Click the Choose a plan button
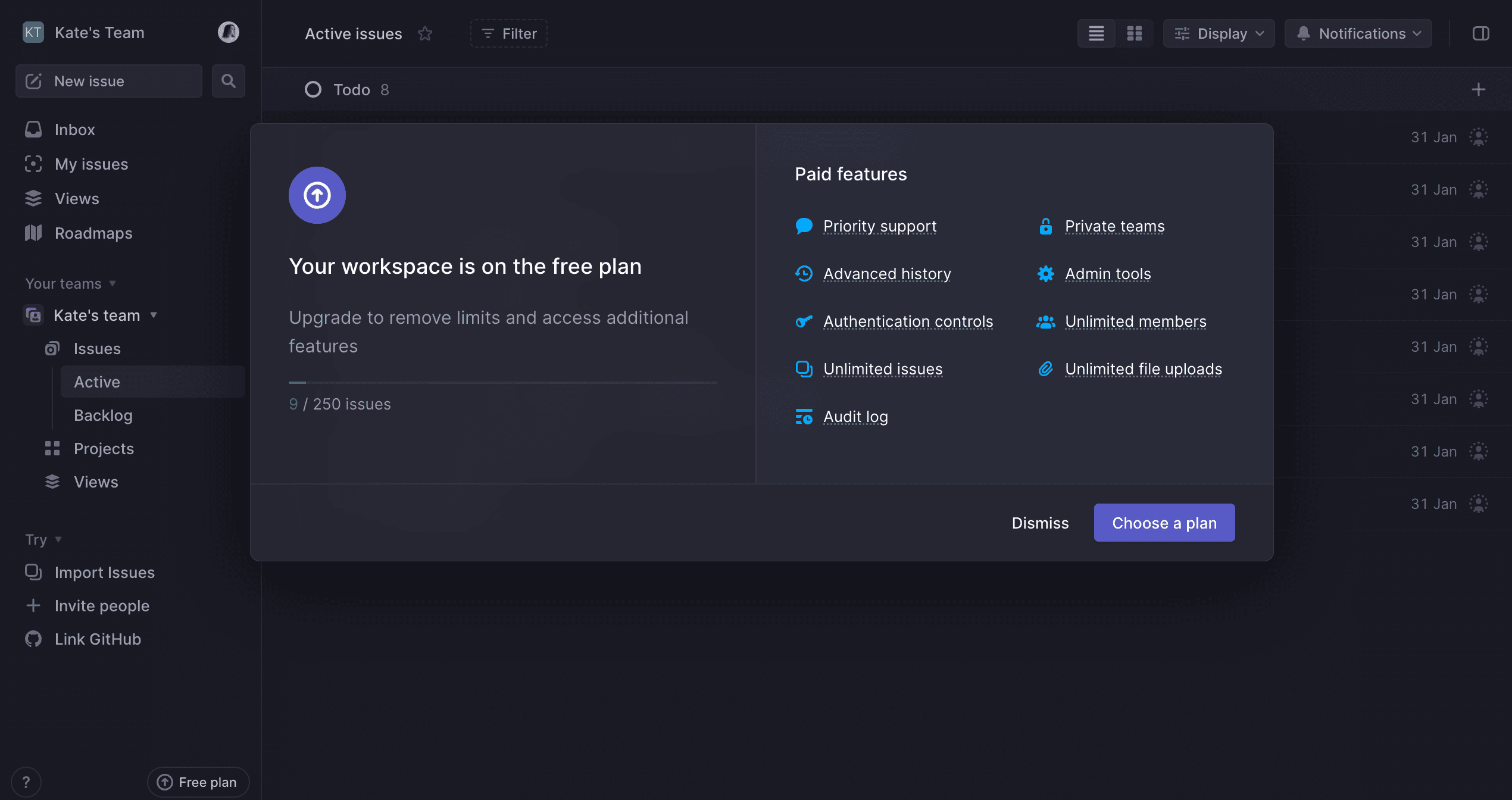Viewport: 1512px width, 800px height. (1164, 523)
